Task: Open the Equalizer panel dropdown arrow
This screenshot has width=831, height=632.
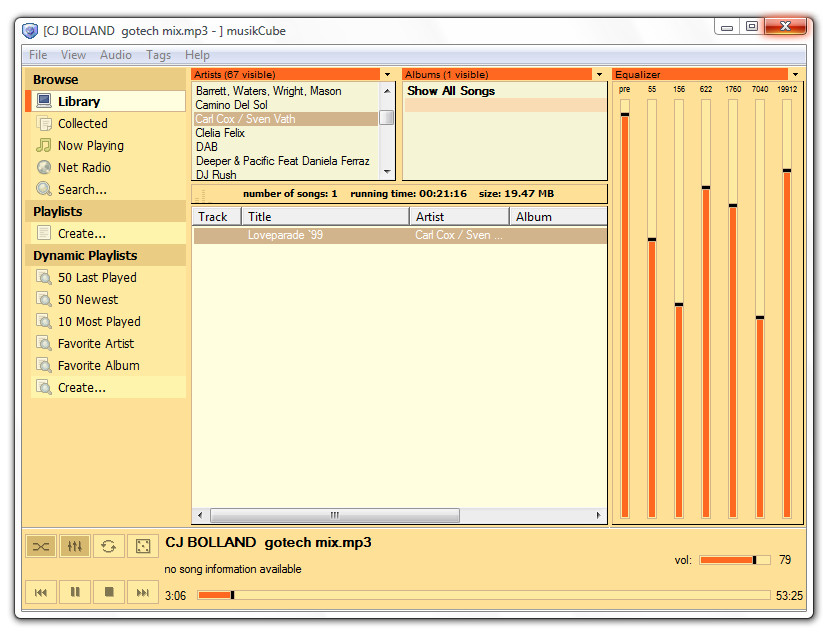Action: click(x=795, y=75)
